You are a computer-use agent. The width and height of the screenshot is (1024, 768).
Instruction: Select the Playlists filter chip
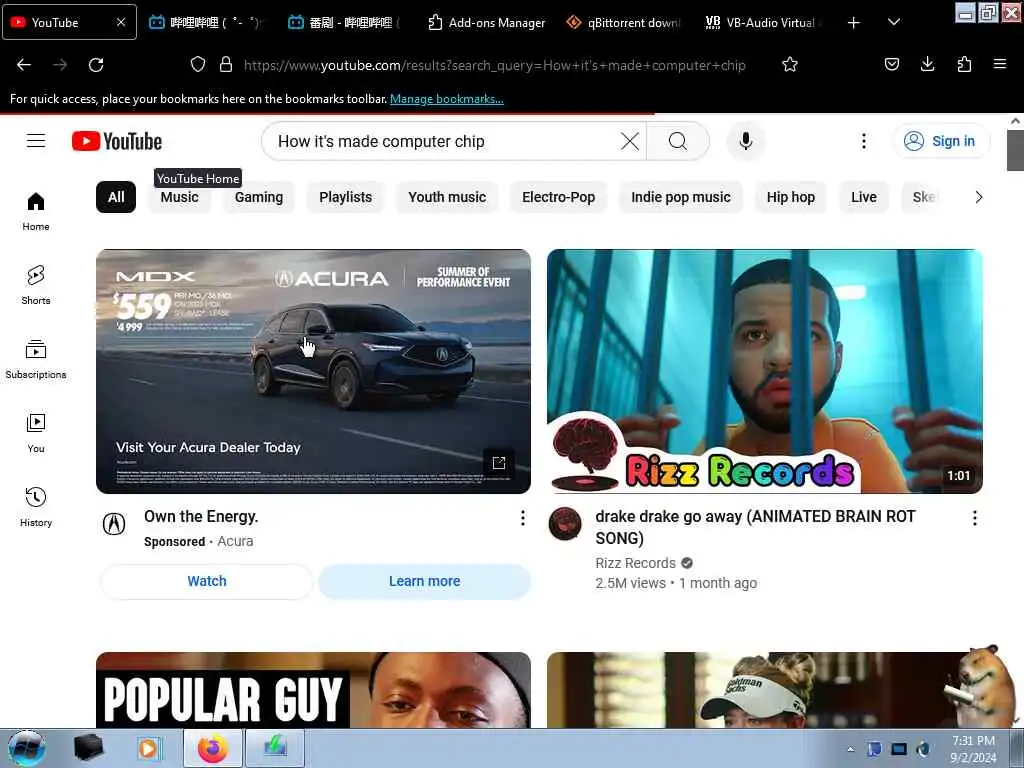tap(345, 197)
